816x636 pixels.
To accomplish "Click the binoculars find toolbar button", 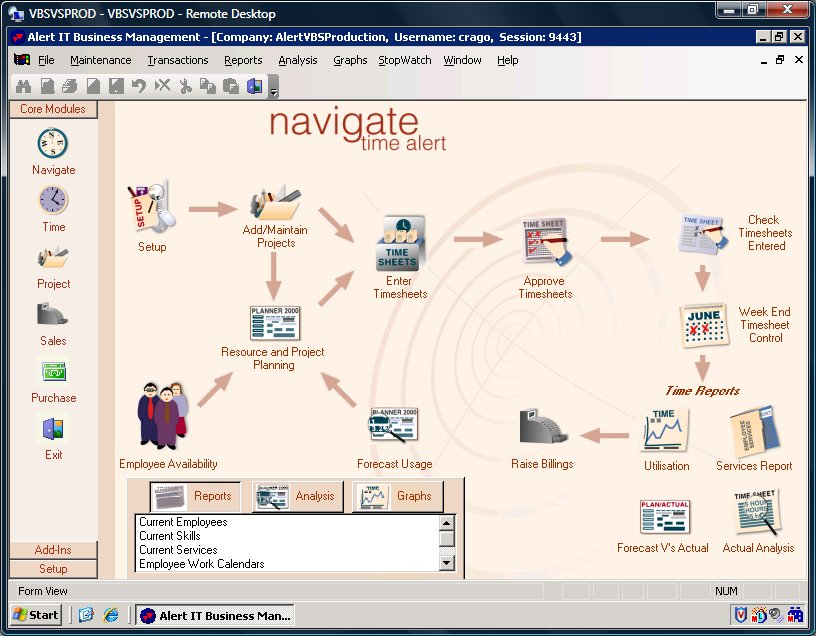I will [x=23, y=86].
